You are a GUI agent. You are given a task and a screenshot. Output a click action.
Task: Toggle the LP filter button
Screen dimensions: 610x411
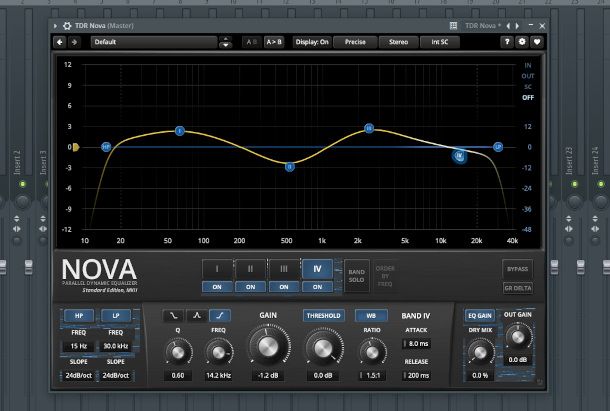pyautogui.click(x=116, y=316)
